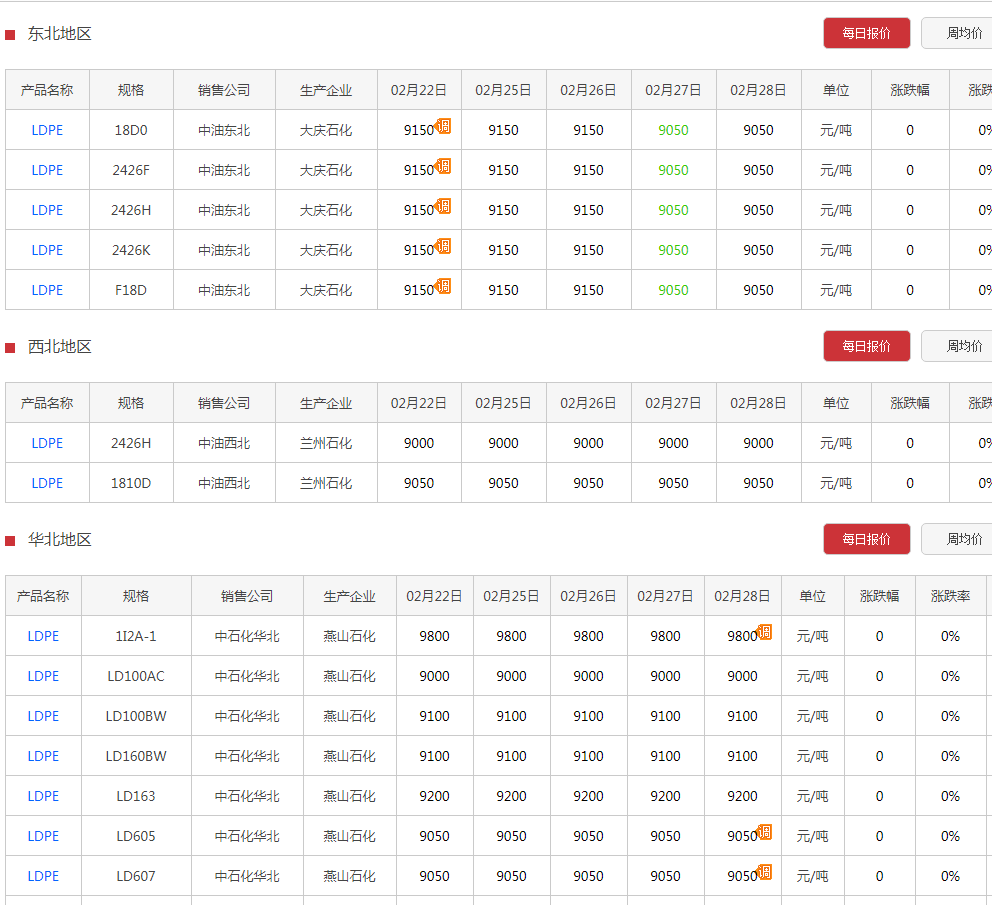
Task: Open LDPE link in 2426F row
Action: tap(47, 170)
